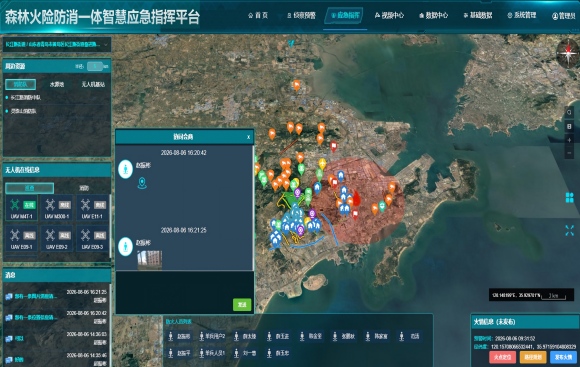Open the 首页 home tab

[x=258, y=15]
